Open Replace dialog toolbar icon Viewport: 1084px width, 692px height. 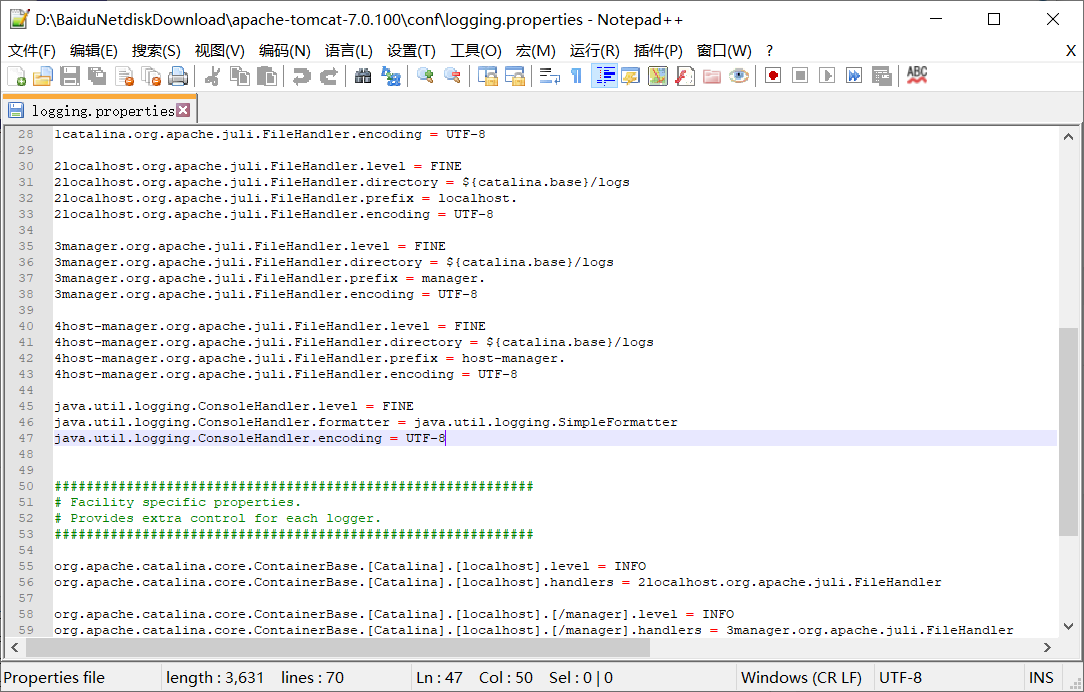(391, 76)
